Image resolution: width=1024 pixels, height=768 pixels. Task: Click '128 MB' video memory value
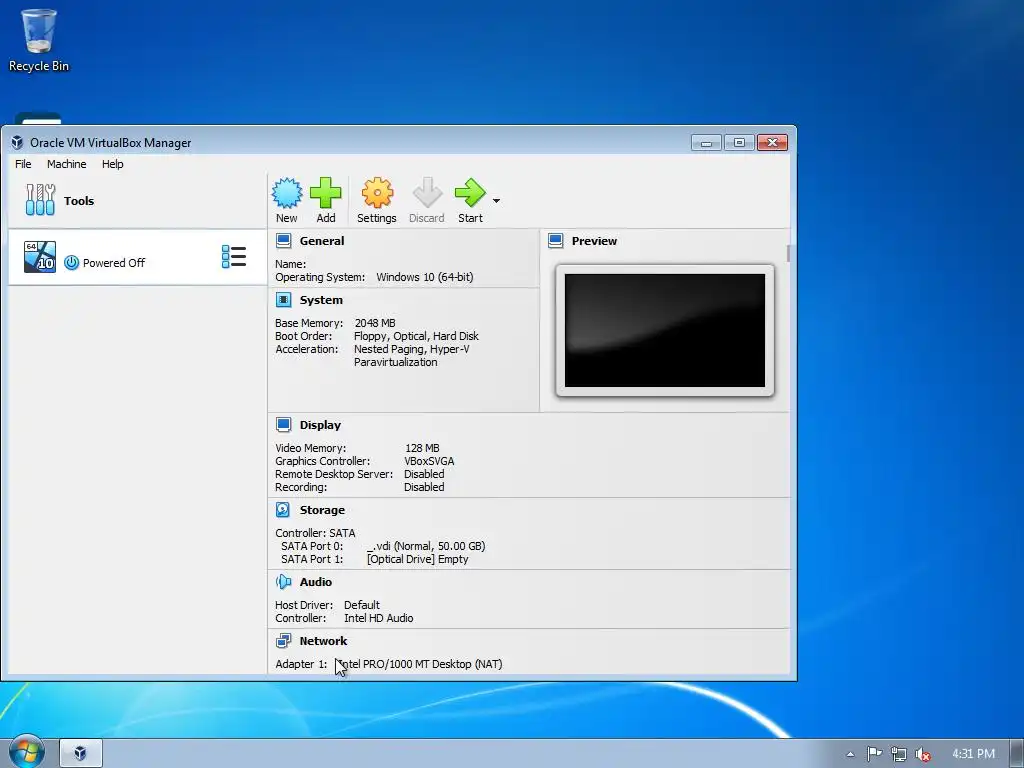click(422, 448)
